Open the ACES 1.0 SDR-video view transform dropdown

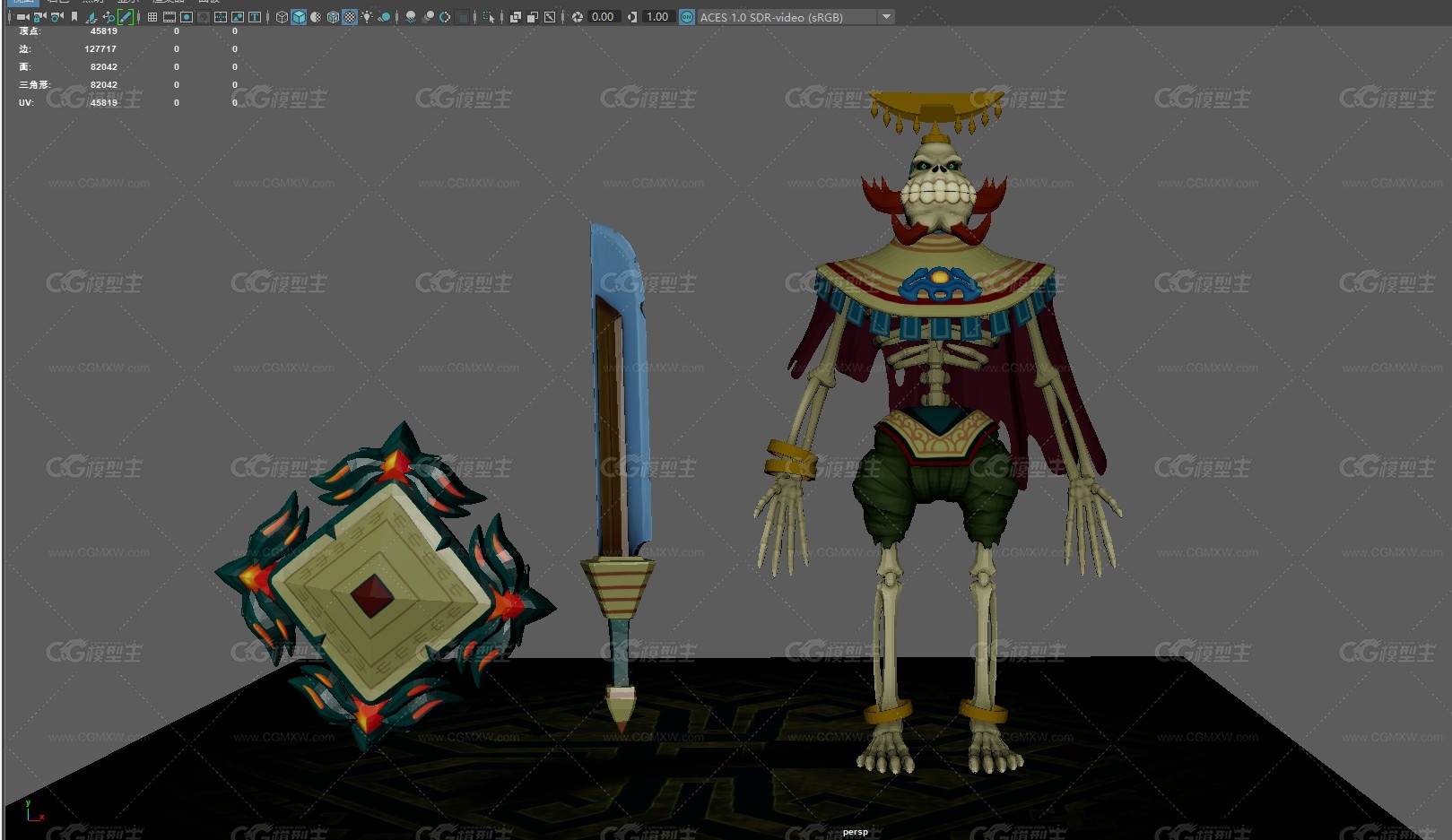tap(796, 17)
